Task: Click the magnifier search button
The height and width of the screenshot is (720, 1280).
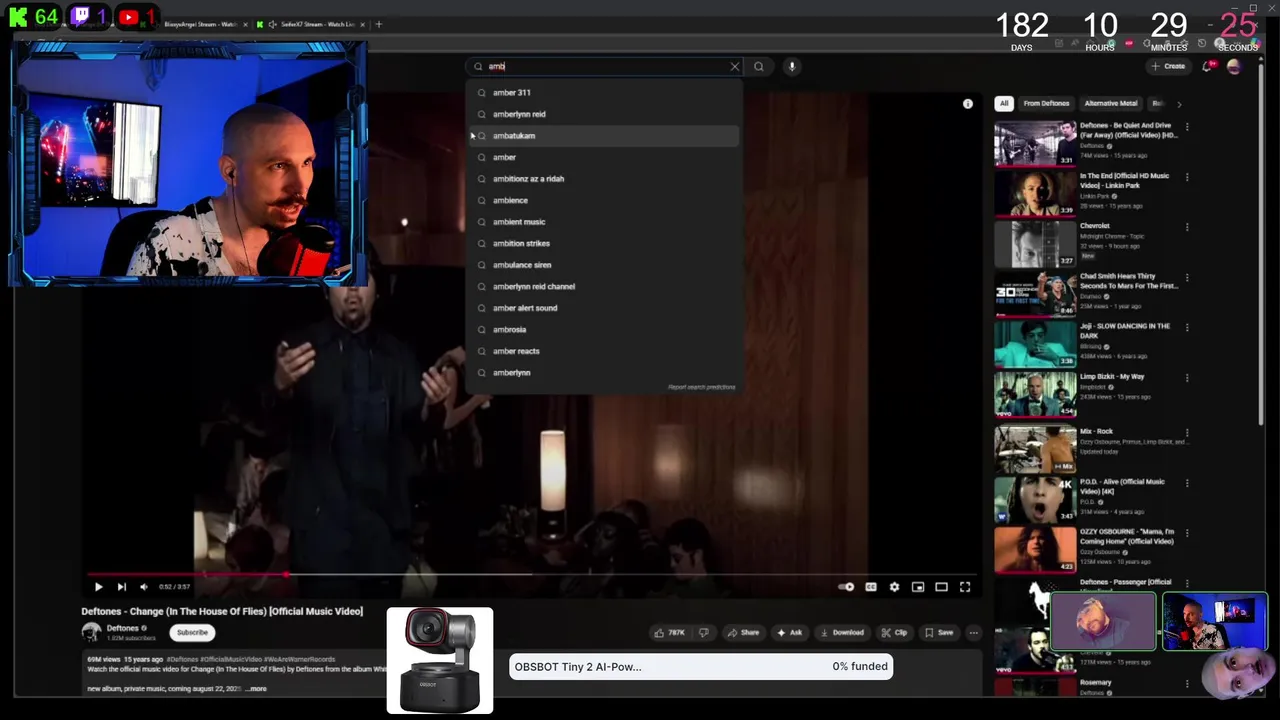Action: click(759, 67)
